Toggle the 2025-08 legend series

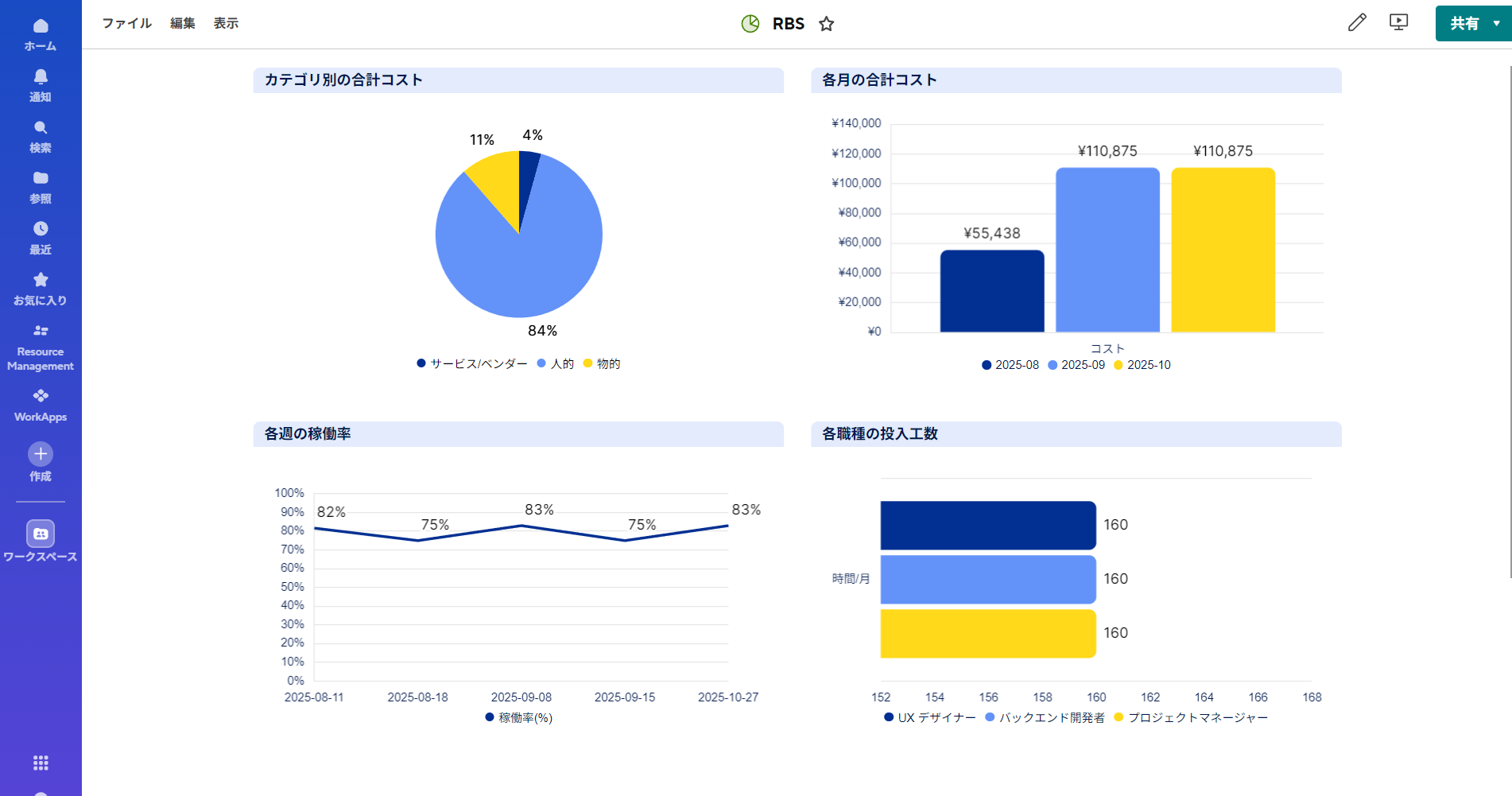coord(1010,365)
